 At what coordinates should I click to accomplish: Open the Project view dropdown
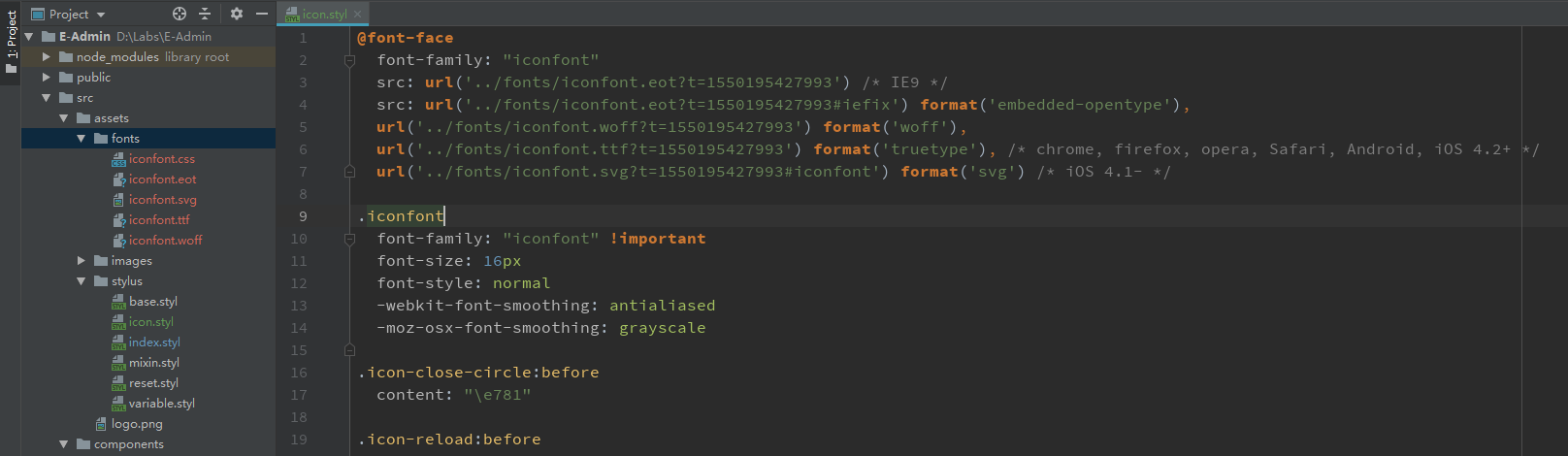click(101, 15)
